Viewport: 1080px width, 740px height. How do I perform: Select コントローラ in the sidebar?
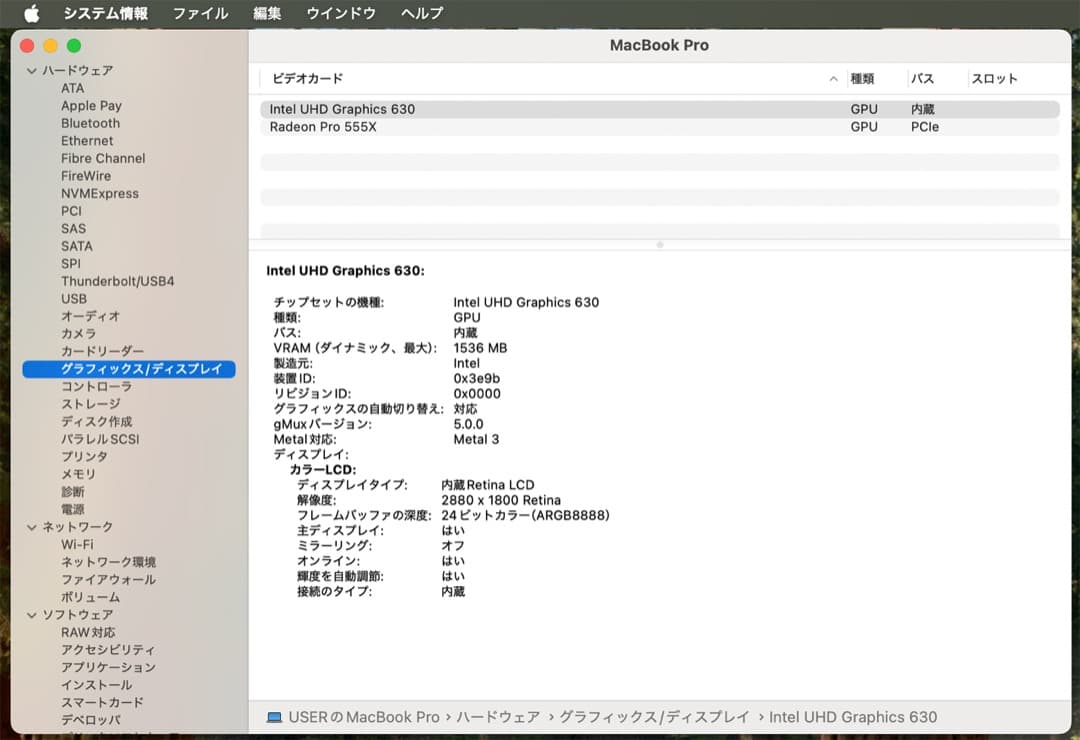coord(96,387)
